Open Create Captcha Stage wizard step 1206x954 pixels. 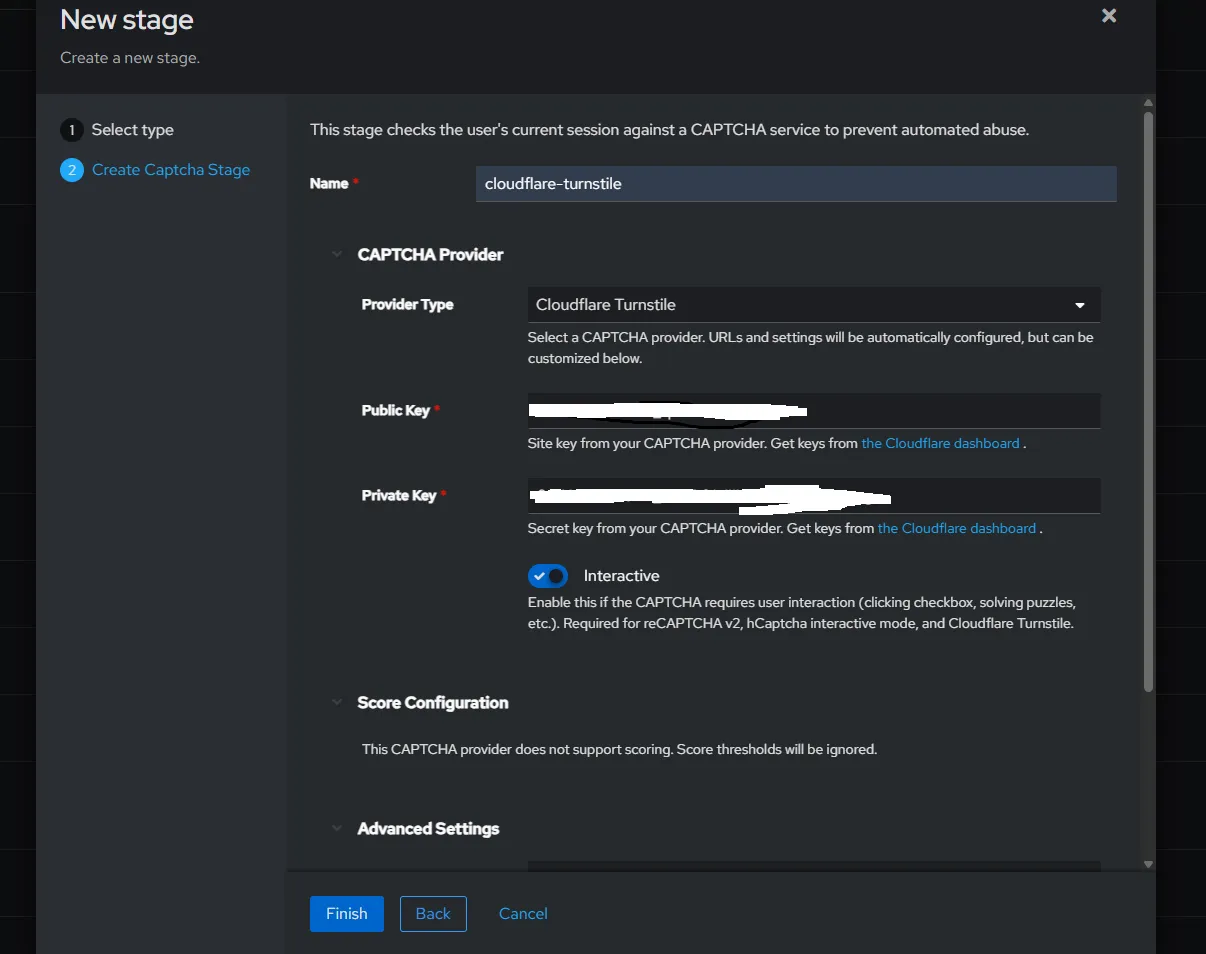[171, 170]
